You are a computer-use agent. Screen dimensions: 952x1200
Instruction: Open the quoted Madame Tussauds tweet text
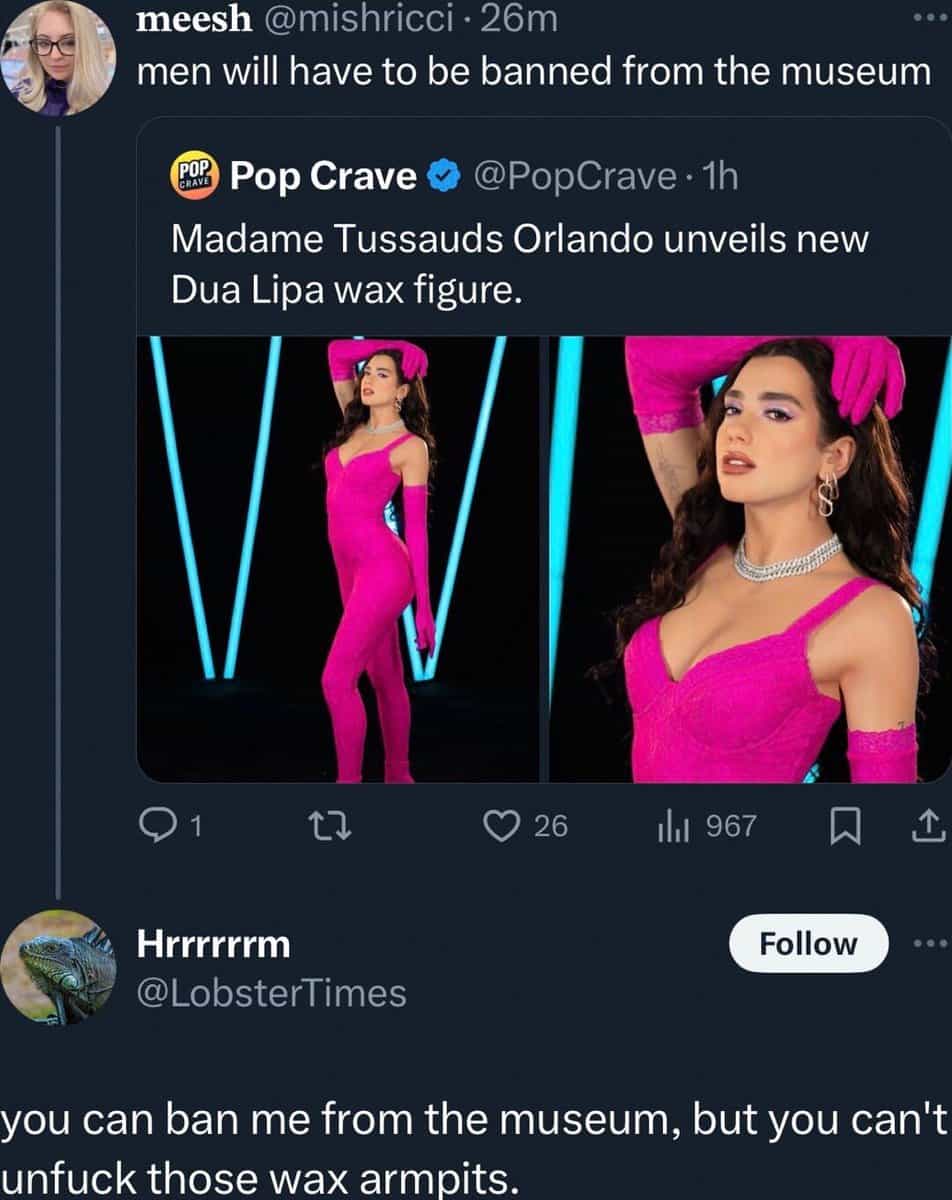pyautogui.click(x=520, y=265)
